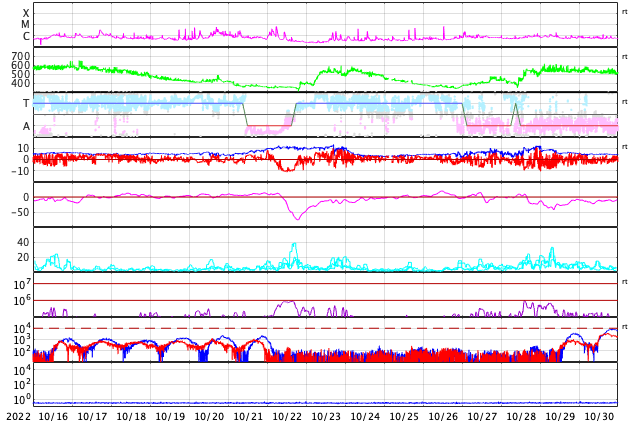Click the A label on the sector panel
The image size is (634, 424).
click(26, 127)
